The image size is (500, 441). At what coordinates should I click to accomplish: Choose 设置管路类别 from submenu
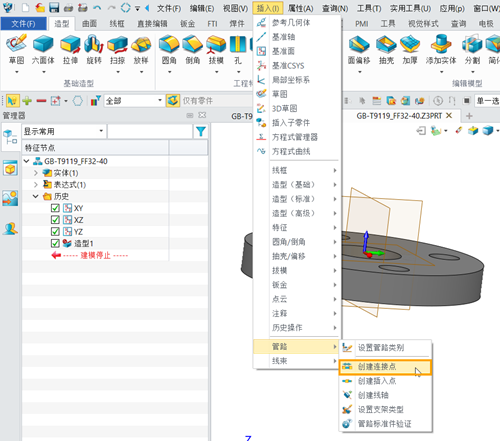click(385, 348)
